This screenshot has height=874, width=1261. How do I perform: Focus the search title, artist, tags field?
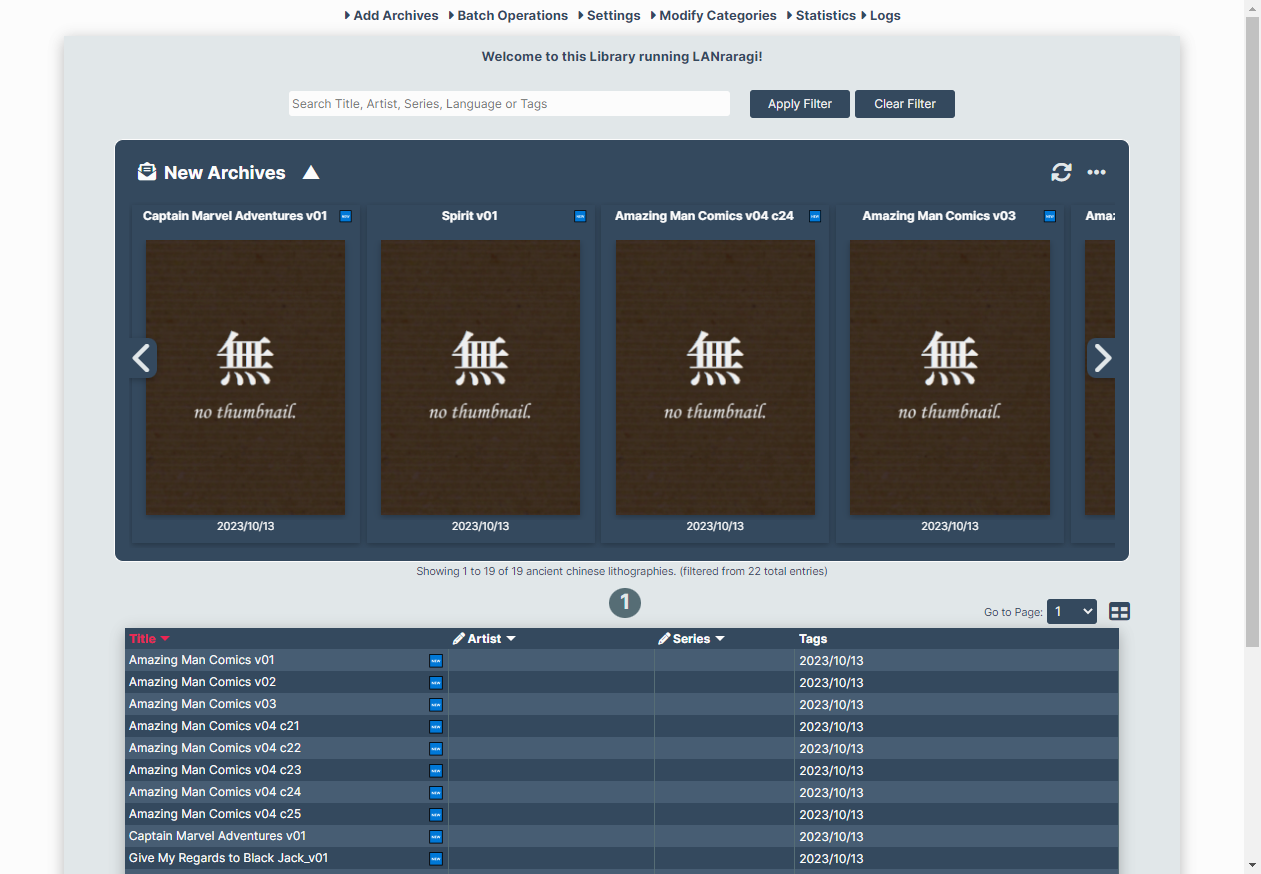pyautogui.click(x=510, y=104)
